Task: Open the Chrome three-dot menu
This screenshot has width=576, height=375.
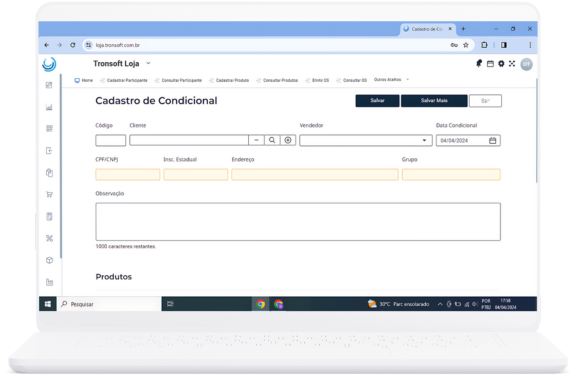Action: [530, 45]
